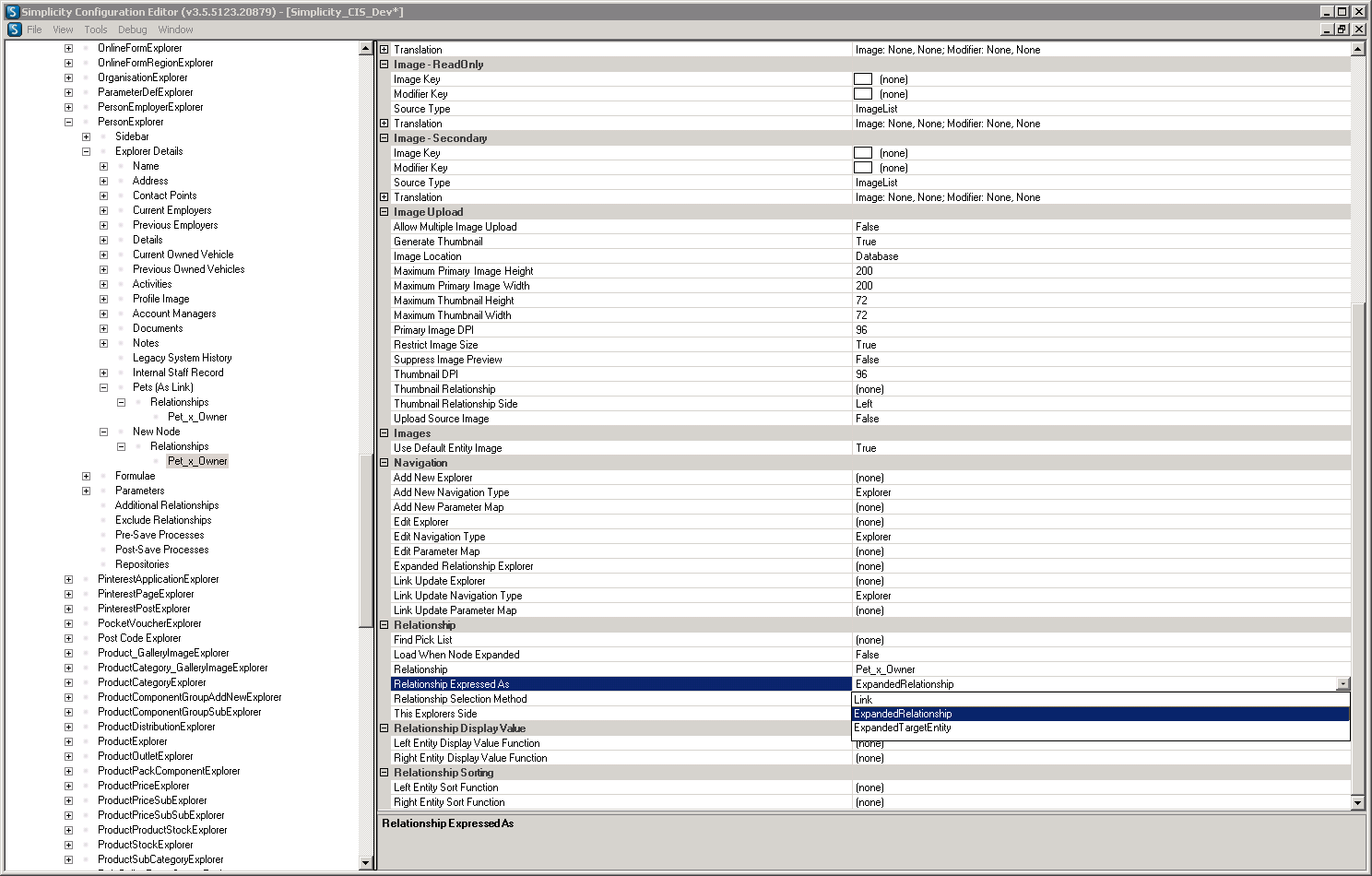Open the Window menu
Image resolution: width=1372 pixels, height=876 pixels.
tap(175, 30)
